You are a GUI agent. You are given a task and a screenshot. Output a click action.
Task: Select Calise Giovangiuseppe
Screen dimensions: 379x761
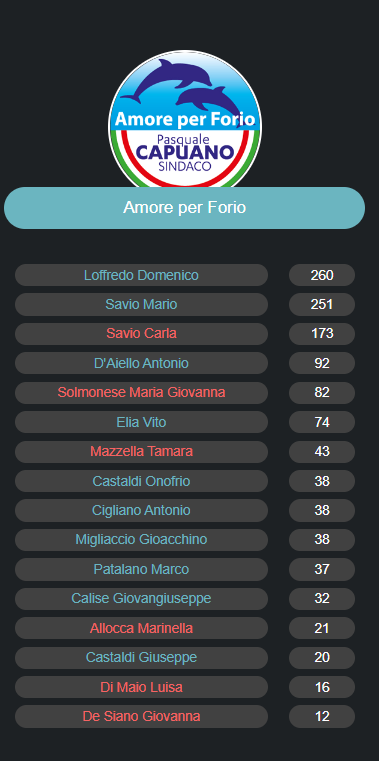pos(141,598)
